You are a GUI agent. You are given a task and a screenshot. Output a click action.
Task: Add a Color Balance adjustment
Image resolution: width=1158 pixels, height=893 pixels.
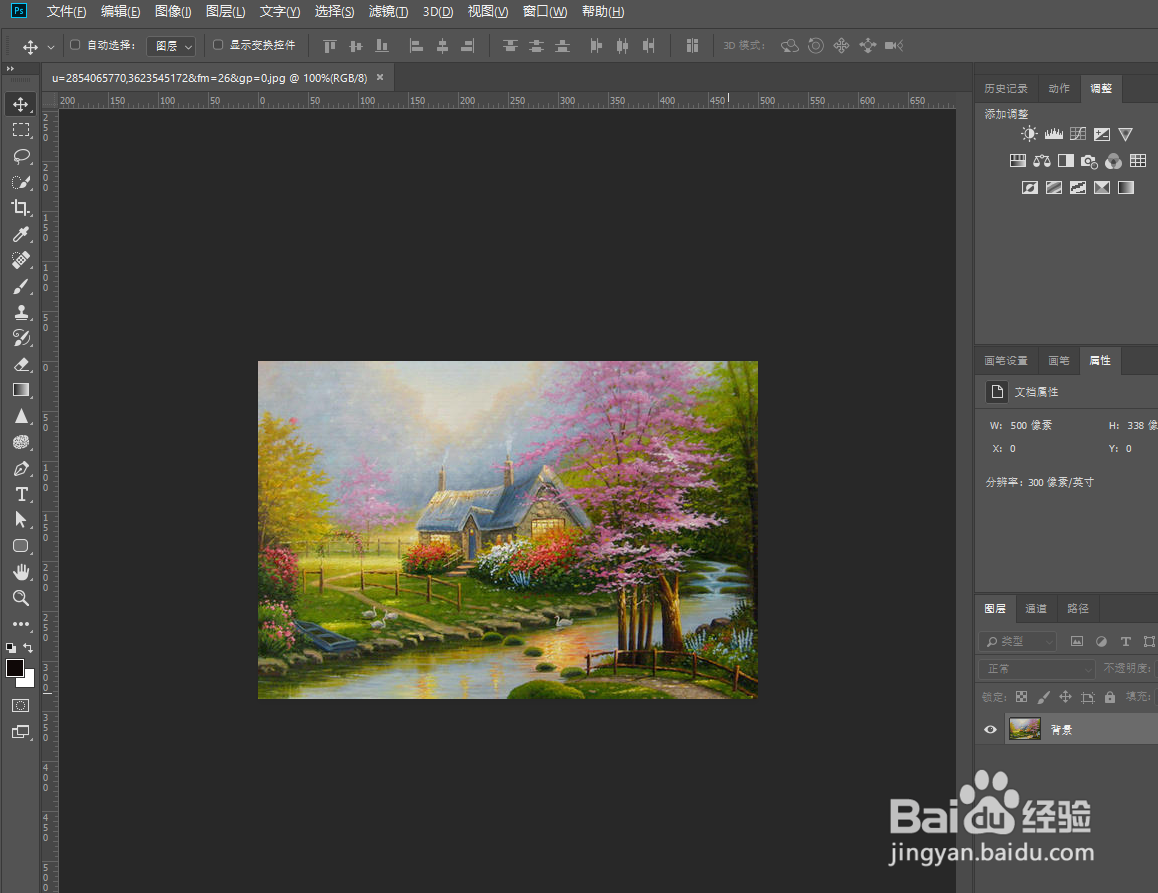pos(1042,161)
